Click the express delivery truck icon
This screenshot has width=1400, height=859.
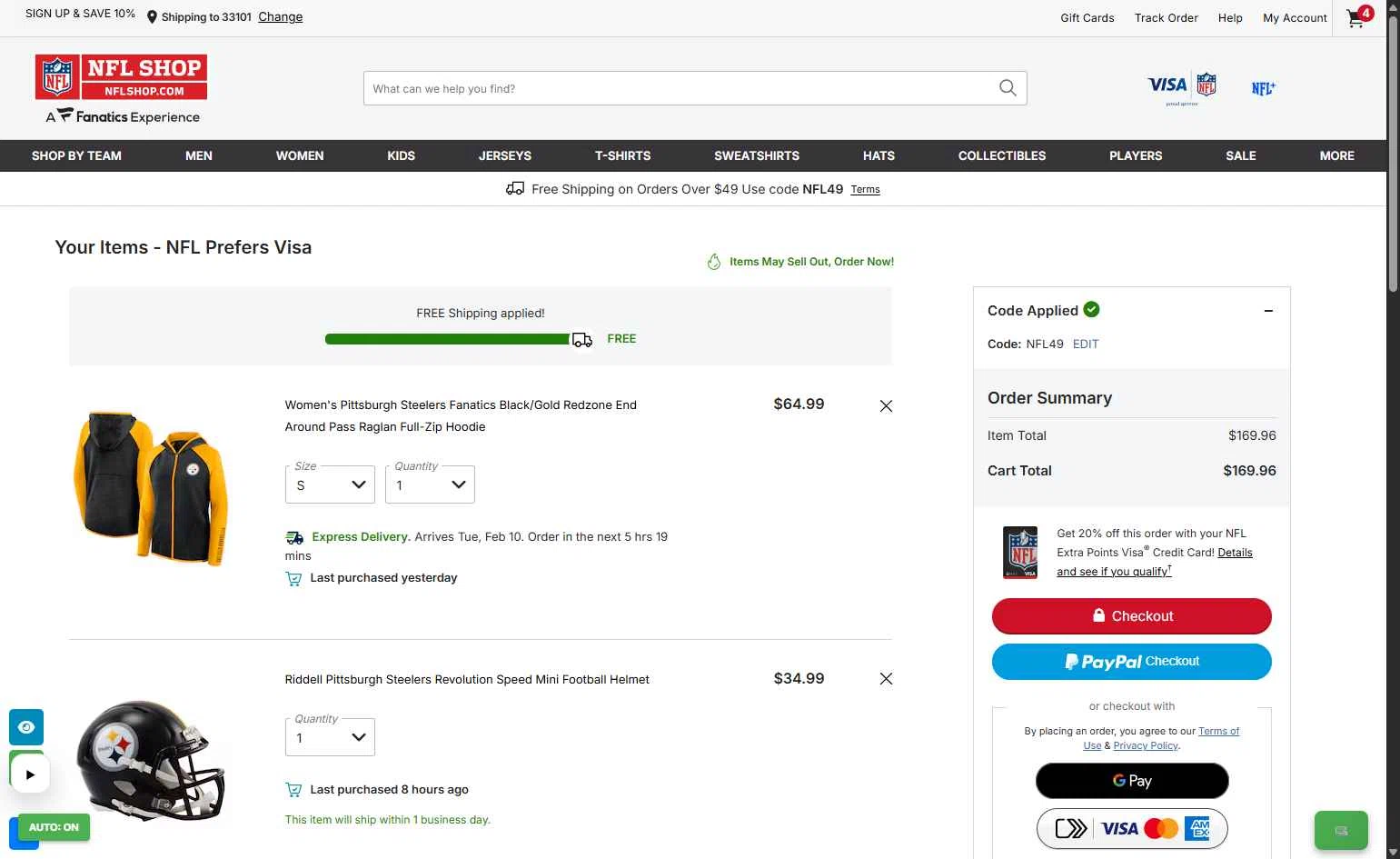tap(294, 537)
